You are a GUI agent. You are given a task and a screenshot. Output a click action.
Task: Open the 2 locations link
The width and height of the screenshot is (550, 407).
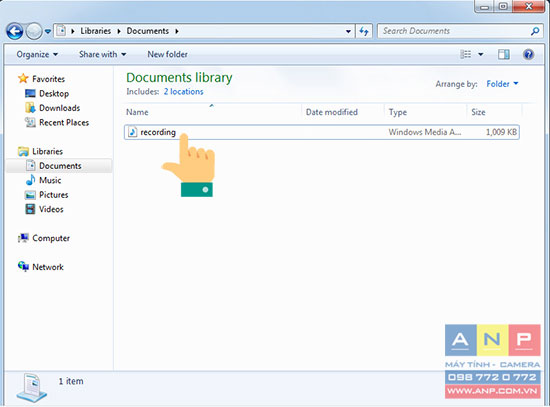tap(183, 92)
